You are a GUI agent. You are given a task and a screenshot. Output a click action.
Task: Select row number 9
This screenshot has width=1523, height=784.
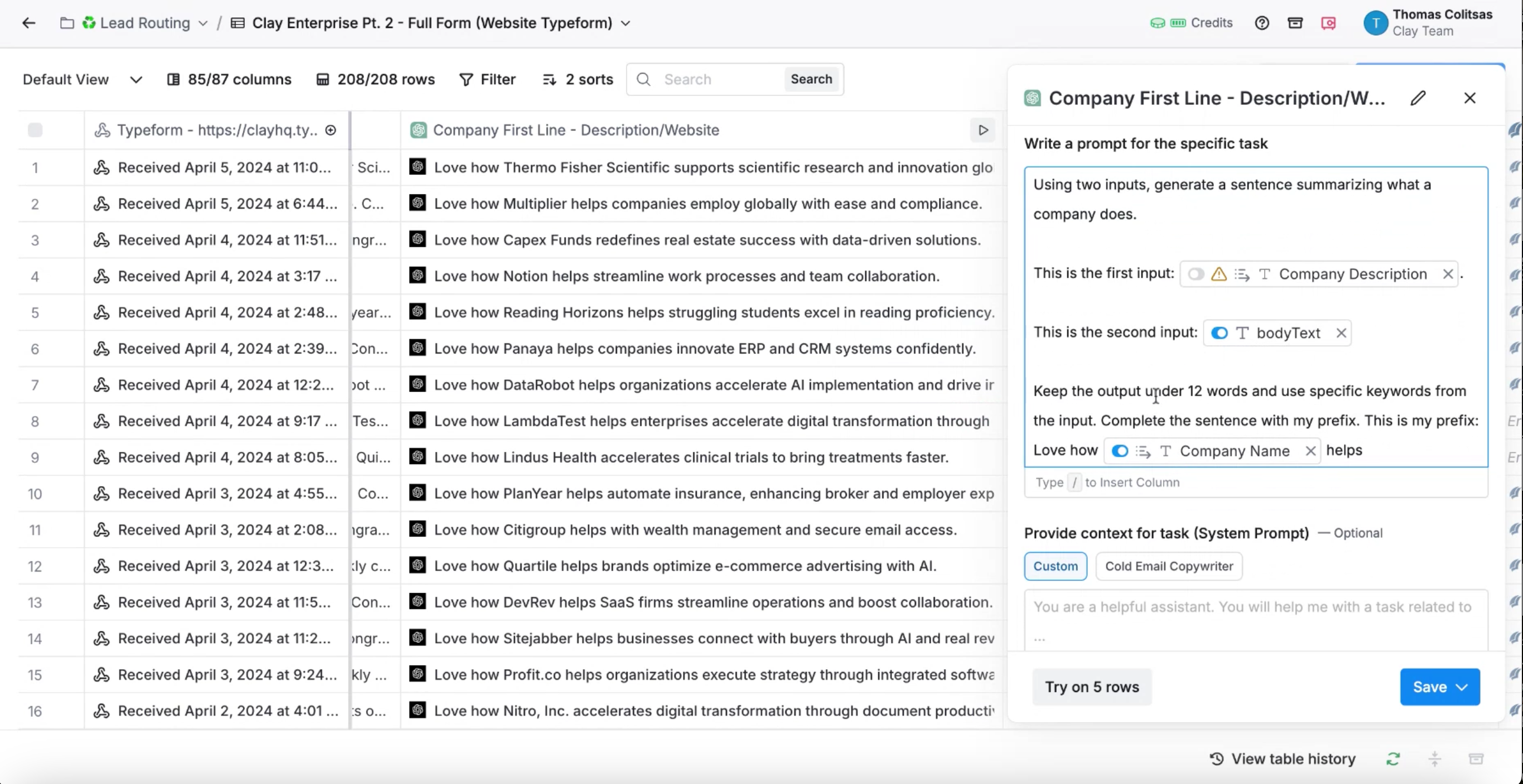click(35, 457)
